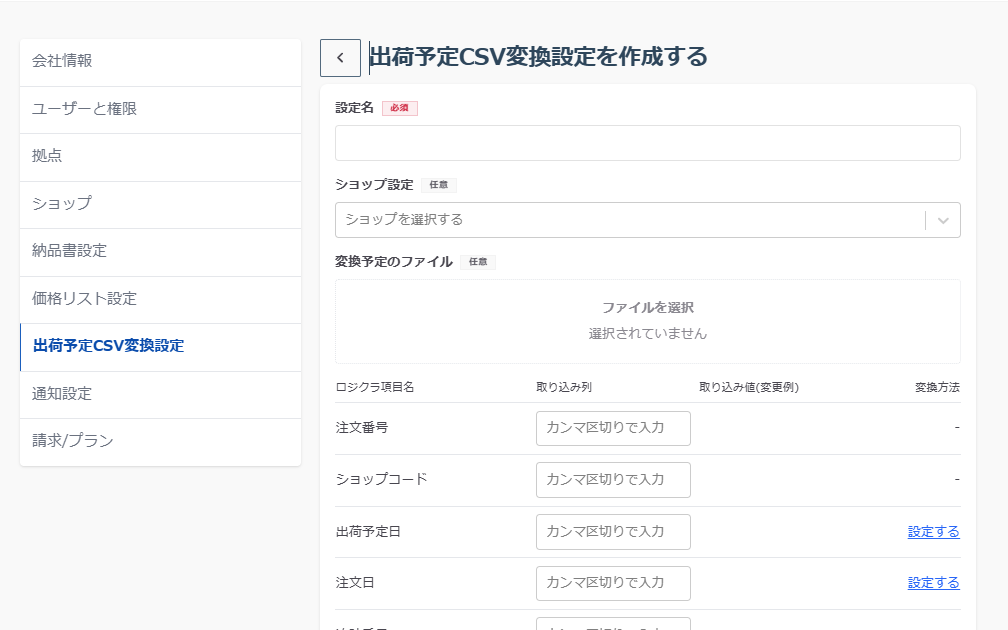Screen dimensions: 1008x630
Task: Click the 注文日 column input field
Action: 613,583
